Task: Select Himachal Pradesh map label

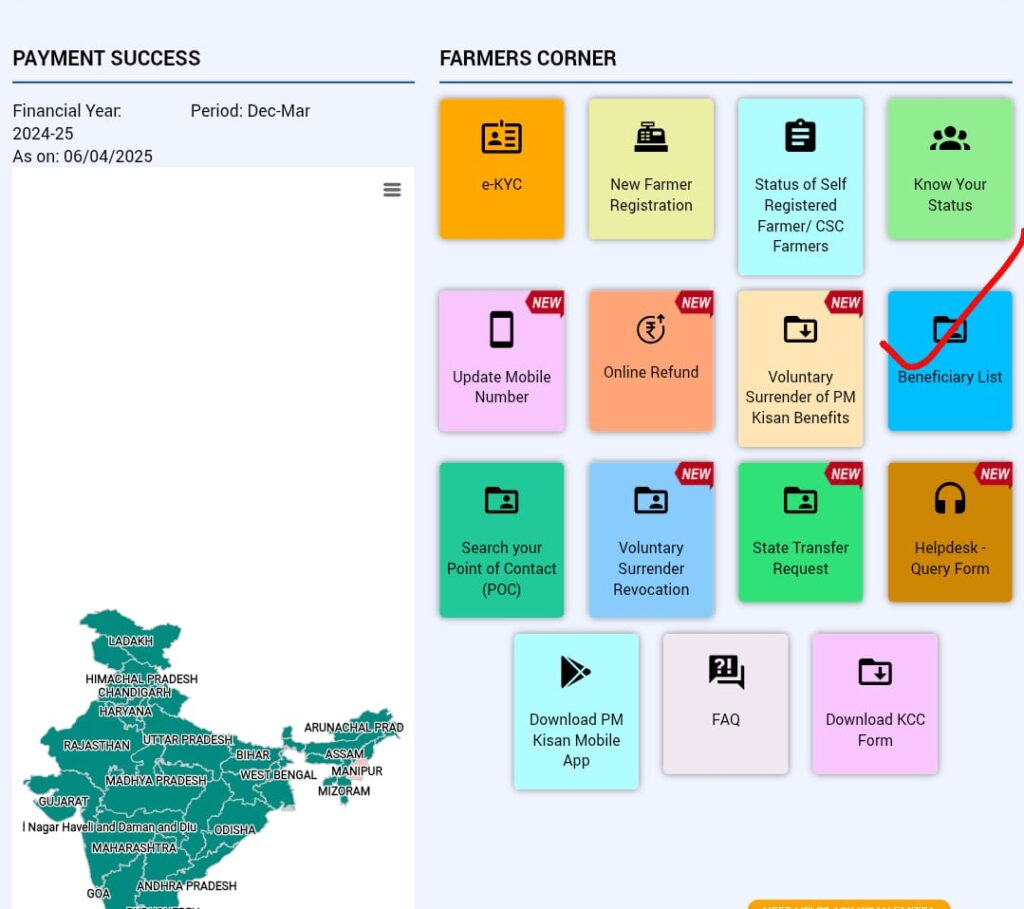Action: (142, 678)
